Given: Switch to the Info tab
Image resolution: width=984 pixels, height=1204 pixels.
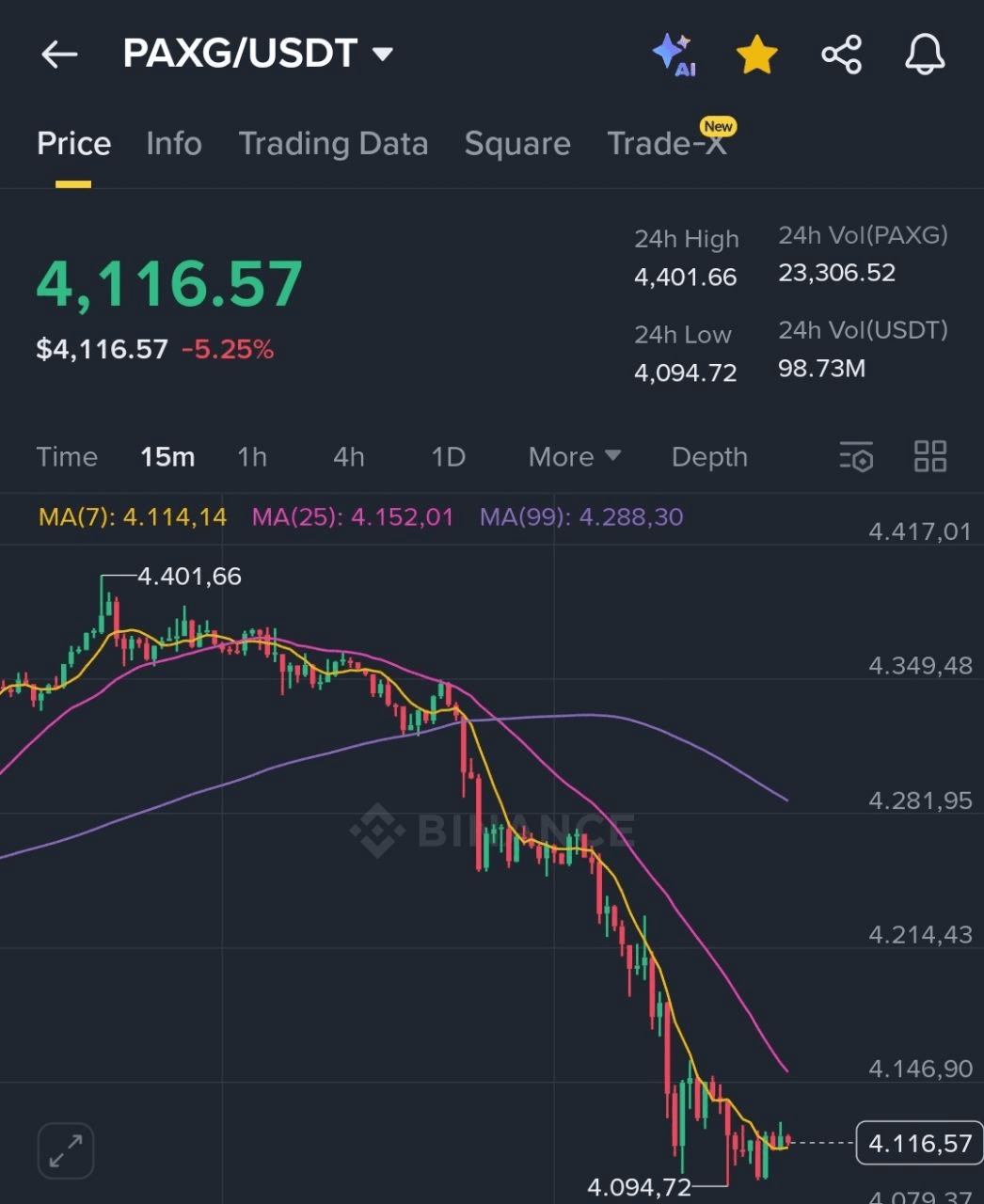Looking at the screenshot, I should pyautogui.click(x=174, y=144).
